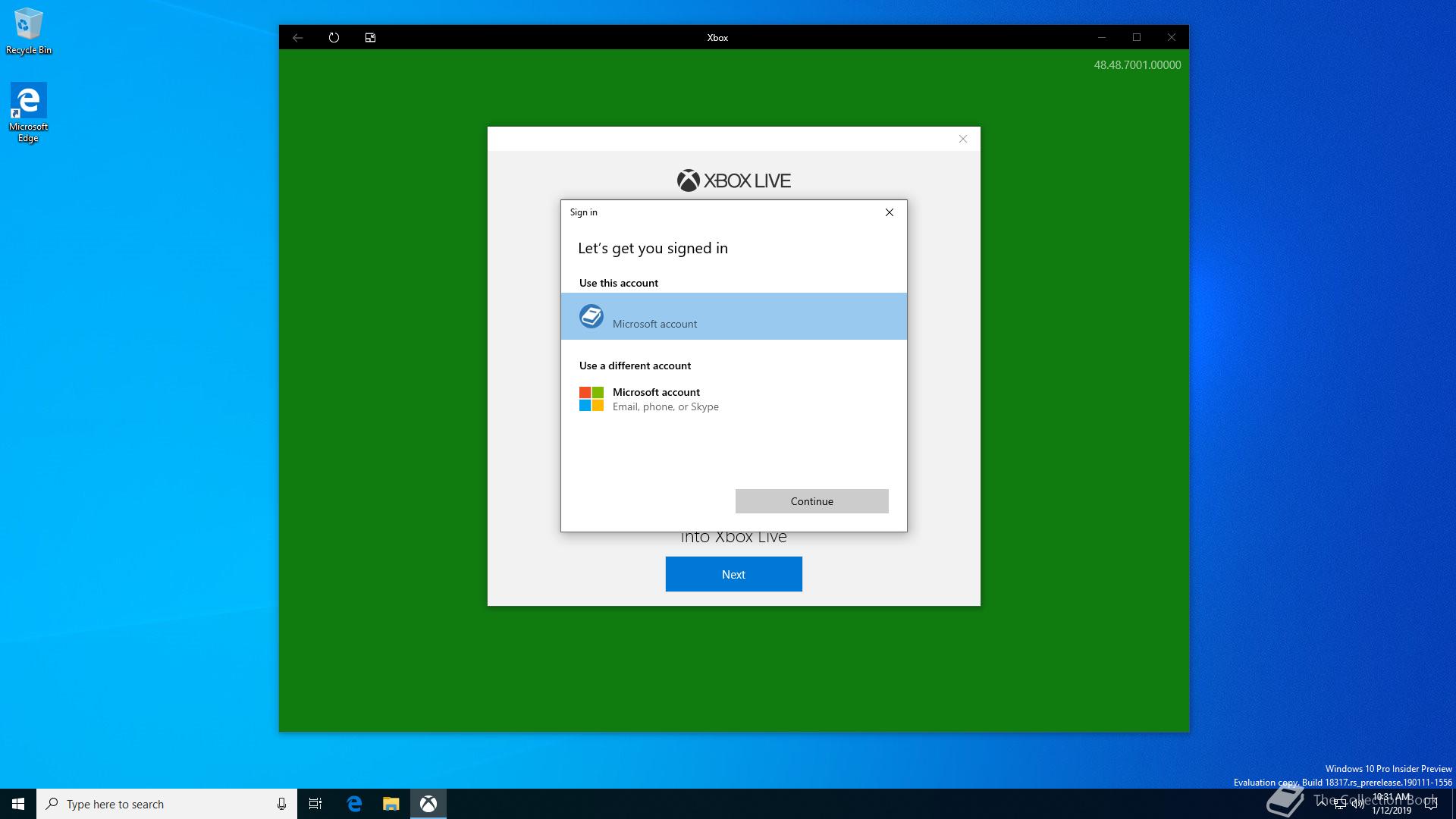Open the Windows Start menu
Image resolution: width=1456 pixels, height=819 pixels.
18,804
